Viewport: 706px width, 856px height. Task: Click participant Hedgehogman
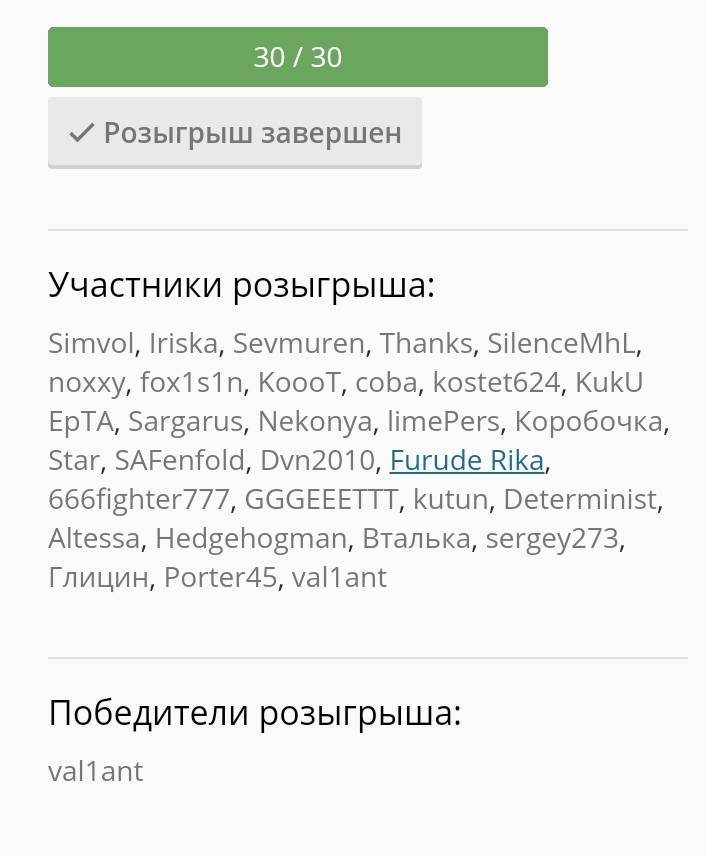point(251,539)
